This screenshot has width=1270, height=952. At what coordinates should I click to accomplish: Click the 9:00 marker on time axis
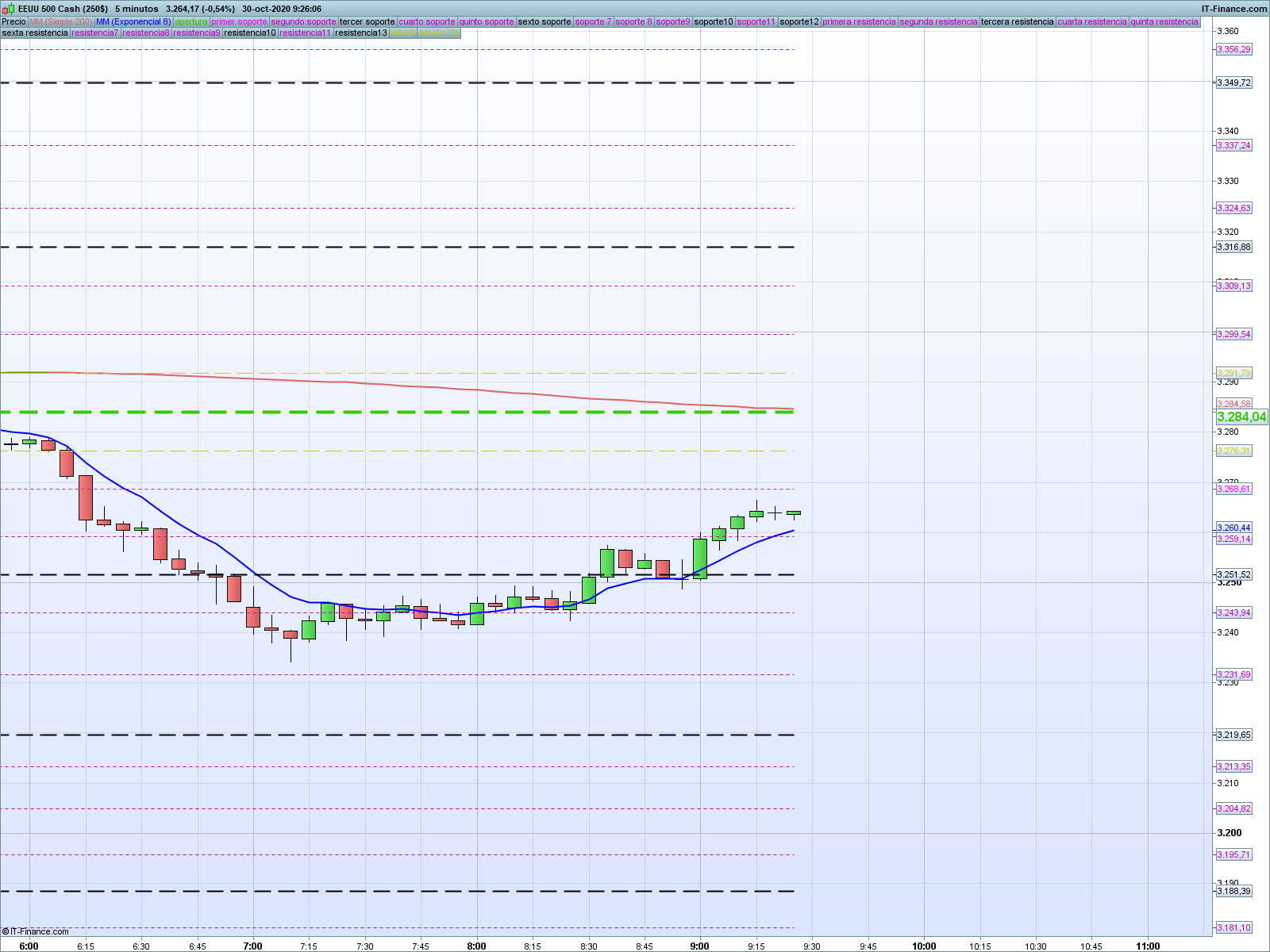(x=699, y=946)
